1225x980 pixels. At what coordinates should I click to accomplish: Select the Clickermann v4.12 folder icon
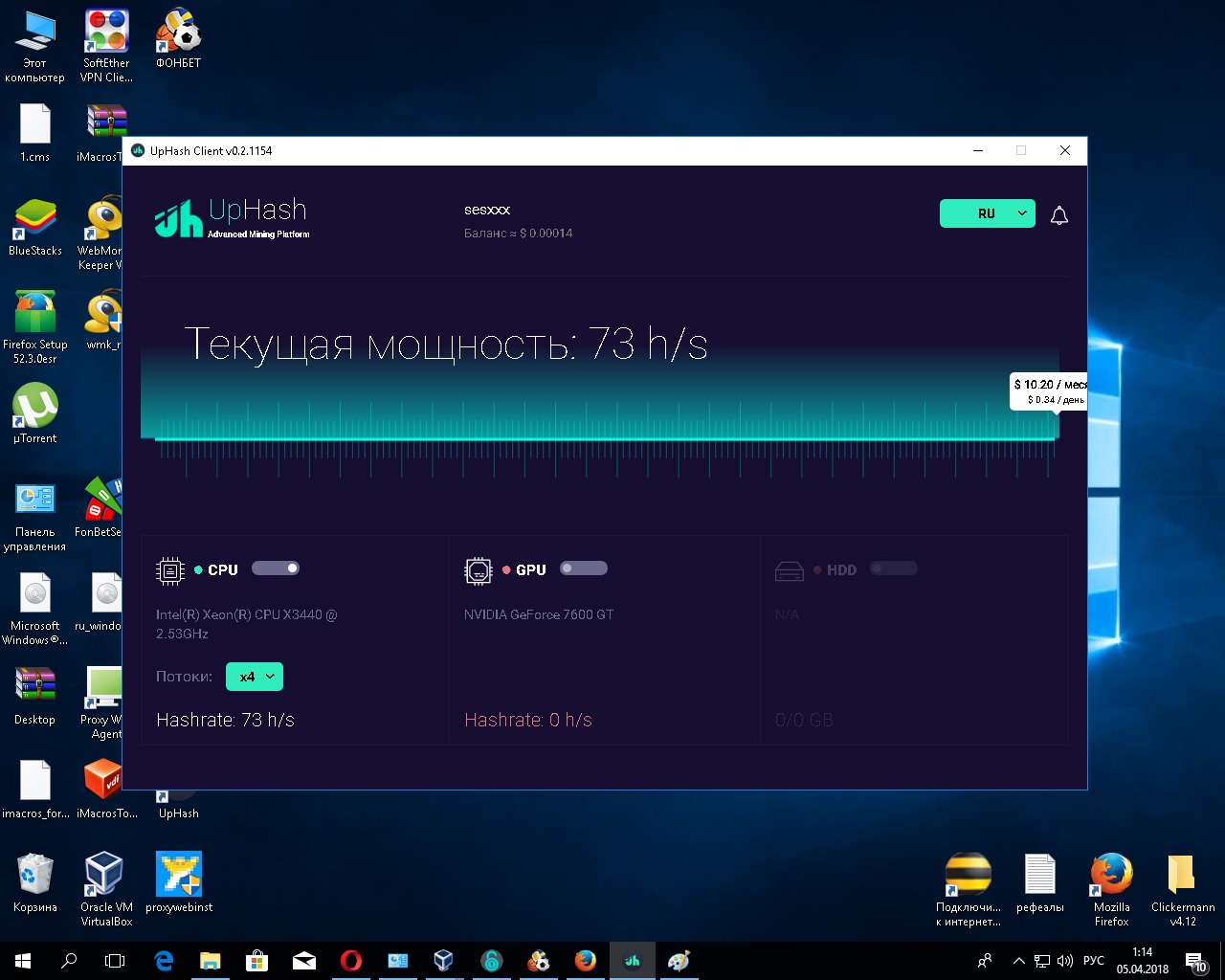1183,889
